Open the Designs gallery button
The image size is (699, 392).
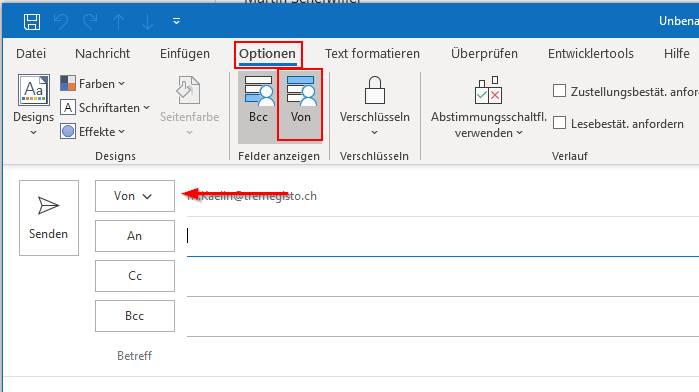tap(33, 105)
